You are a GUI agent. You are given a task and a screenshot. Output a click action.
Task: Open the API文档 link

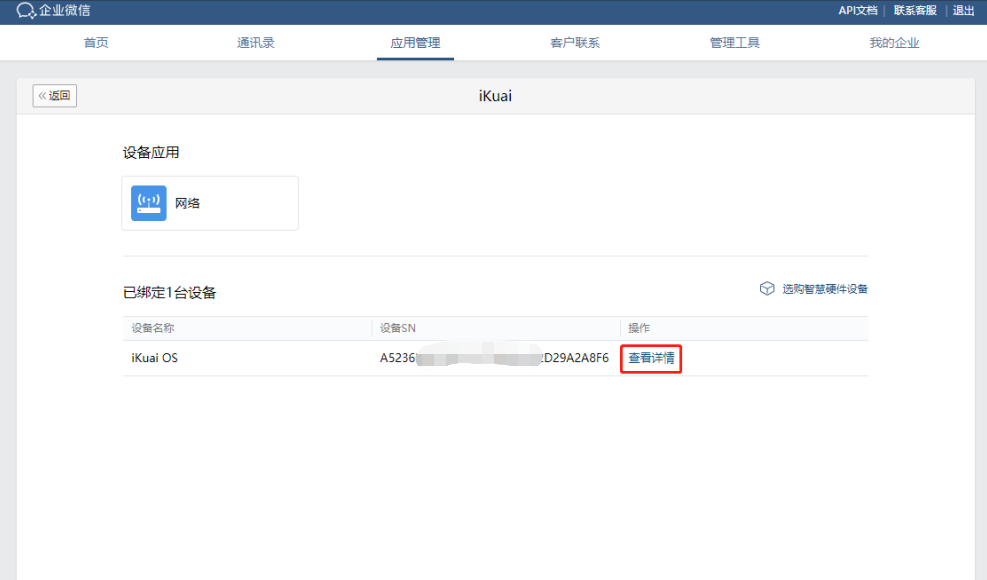(857, 10)
